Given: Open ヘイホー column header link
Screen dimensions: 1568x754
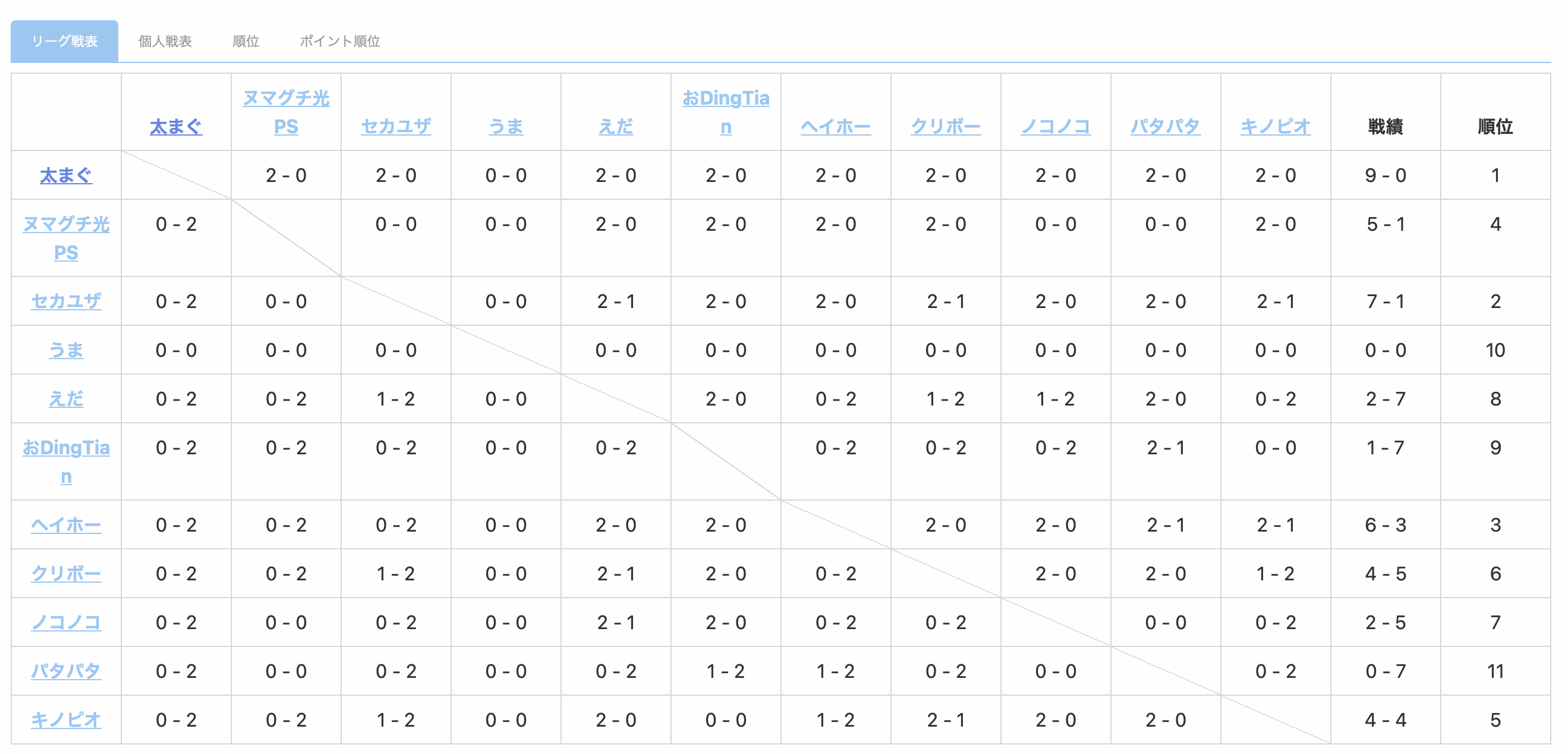Looking at the screenshot, I should pos(836,127).
